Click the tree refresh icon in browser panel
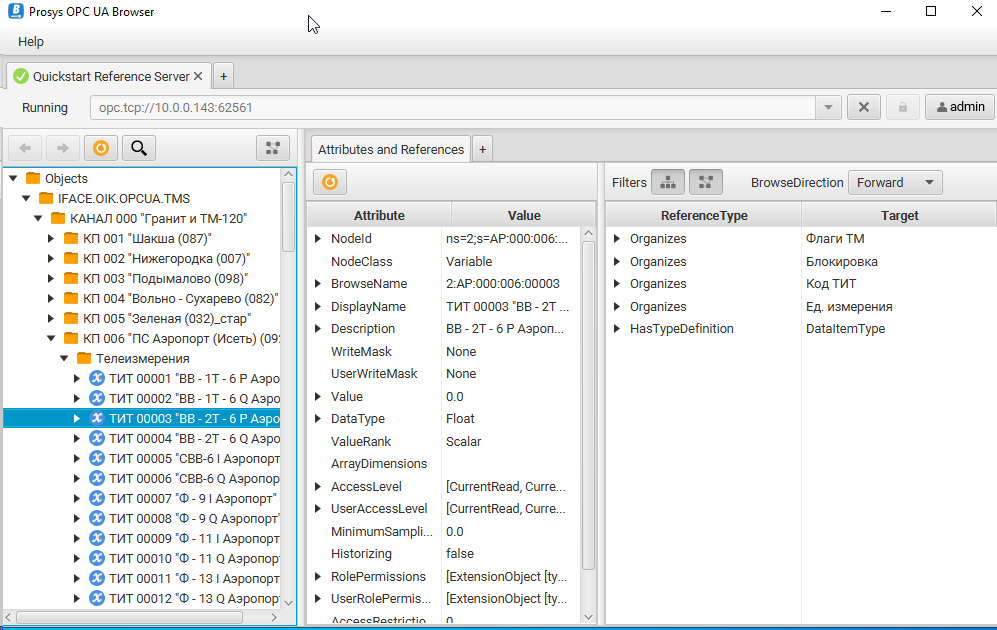The height and width of the screenshot is (630, 997). (x=100, y=148)
